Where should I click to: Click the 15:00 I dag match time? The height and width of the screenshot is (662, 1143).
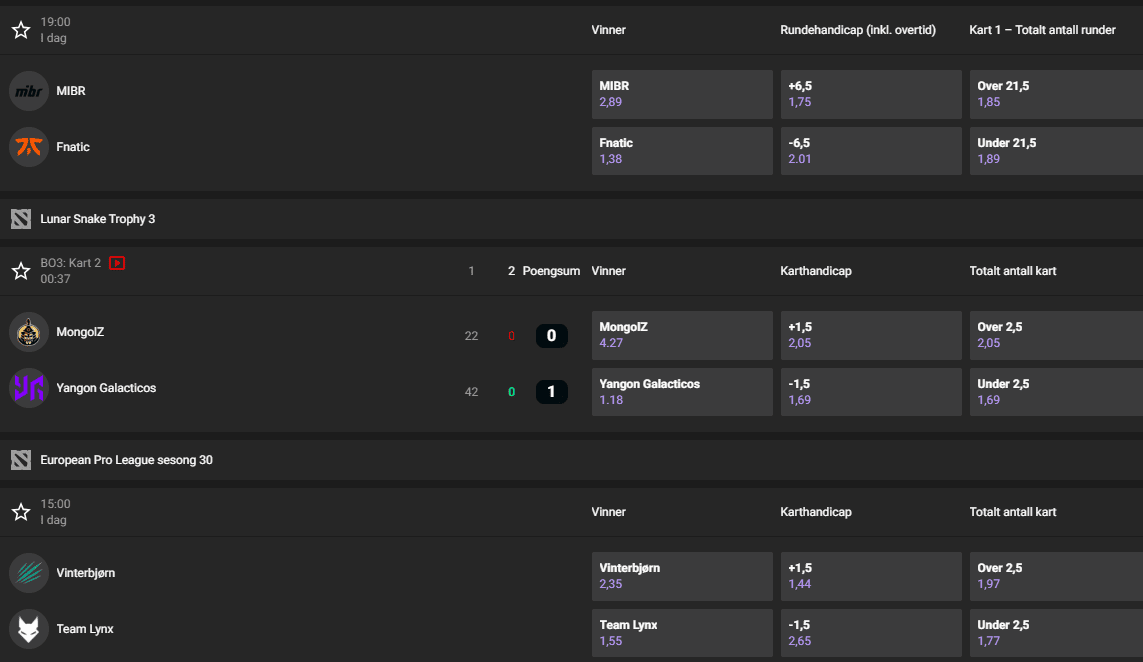click(55, 512)
